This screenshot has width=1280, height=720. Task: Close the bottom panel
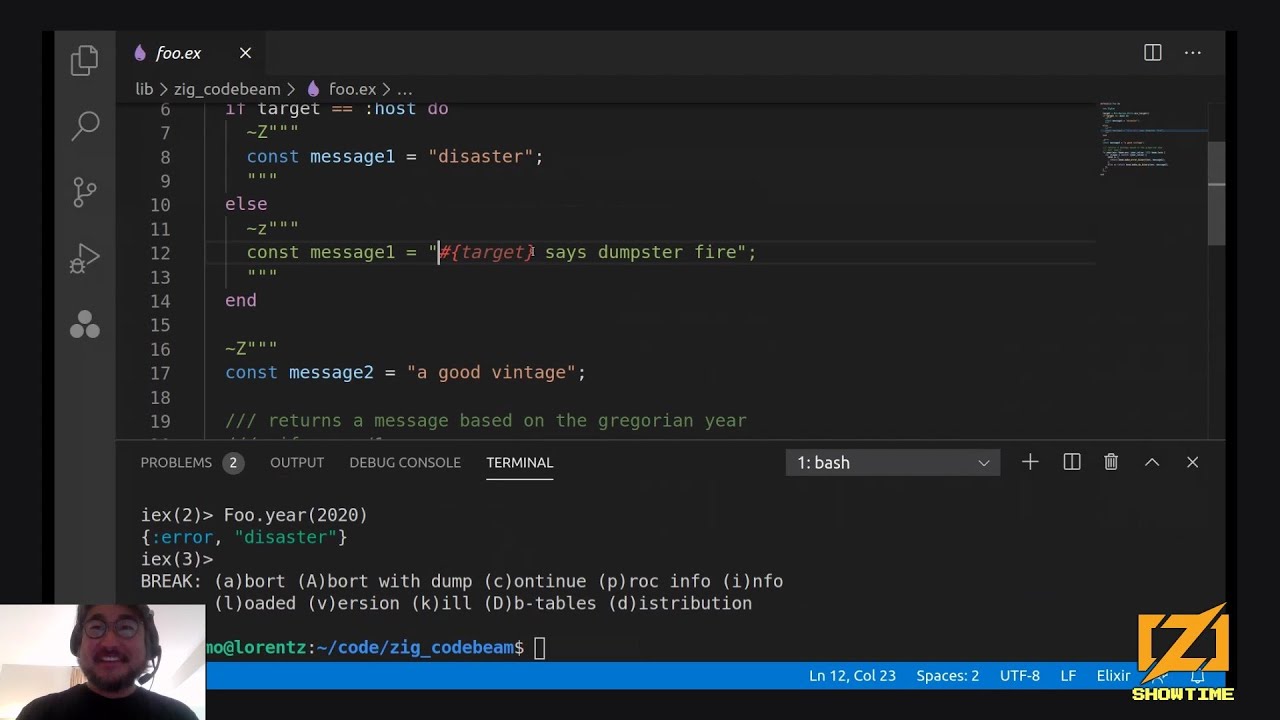tap(1192, 462)
